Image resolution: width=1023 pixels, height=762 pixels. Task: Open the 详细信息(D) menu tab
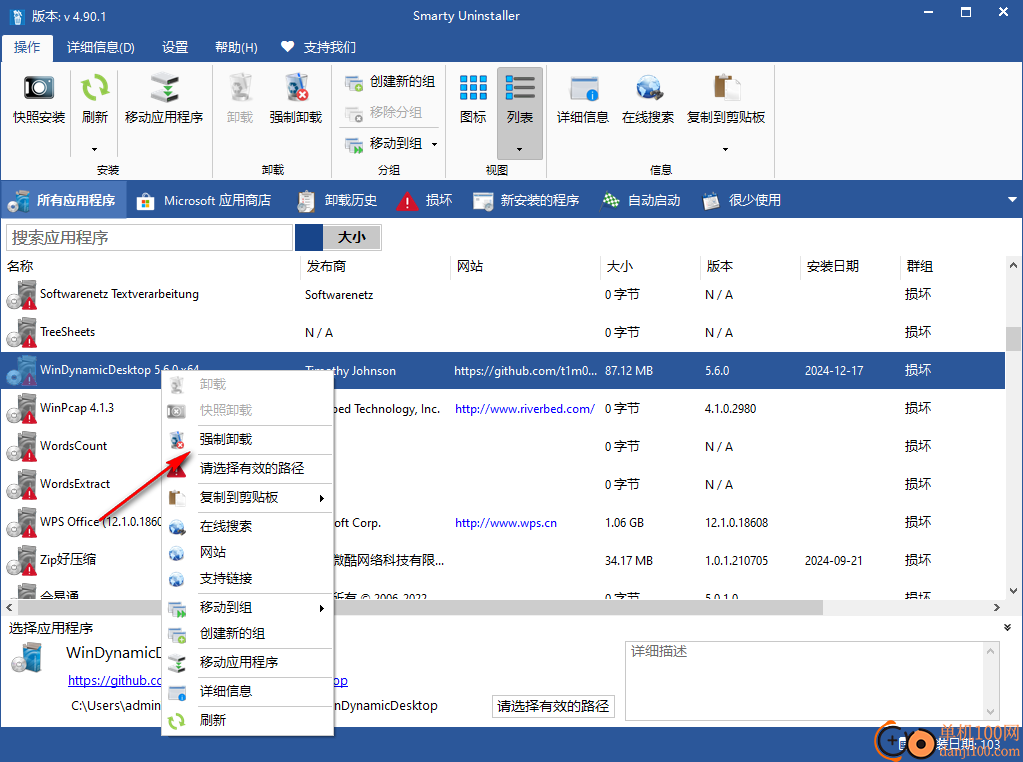[x=100, y=47]
